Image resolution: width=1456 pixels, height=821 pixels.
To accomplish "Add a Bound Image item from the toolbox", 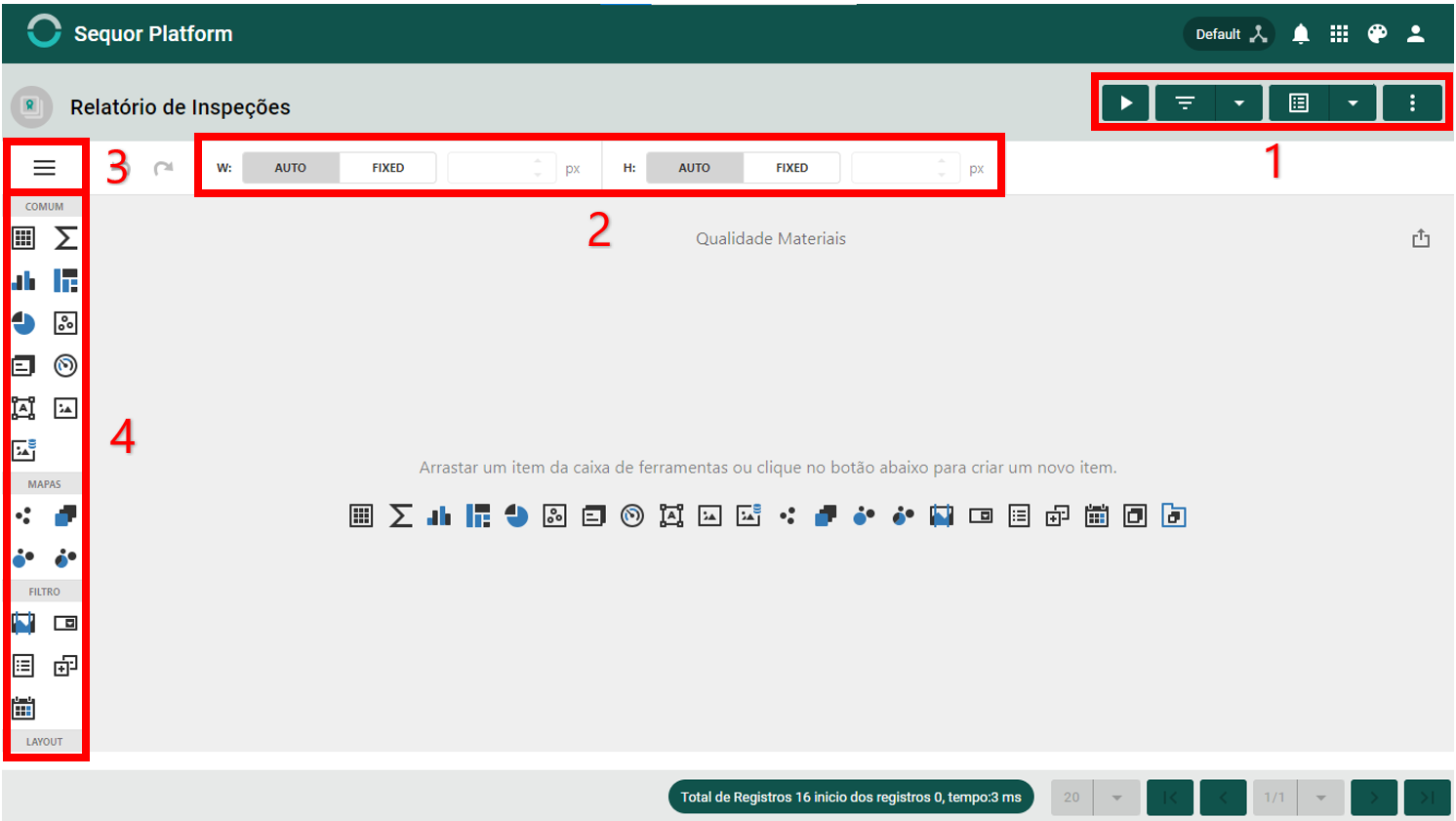I will (23, 450).
